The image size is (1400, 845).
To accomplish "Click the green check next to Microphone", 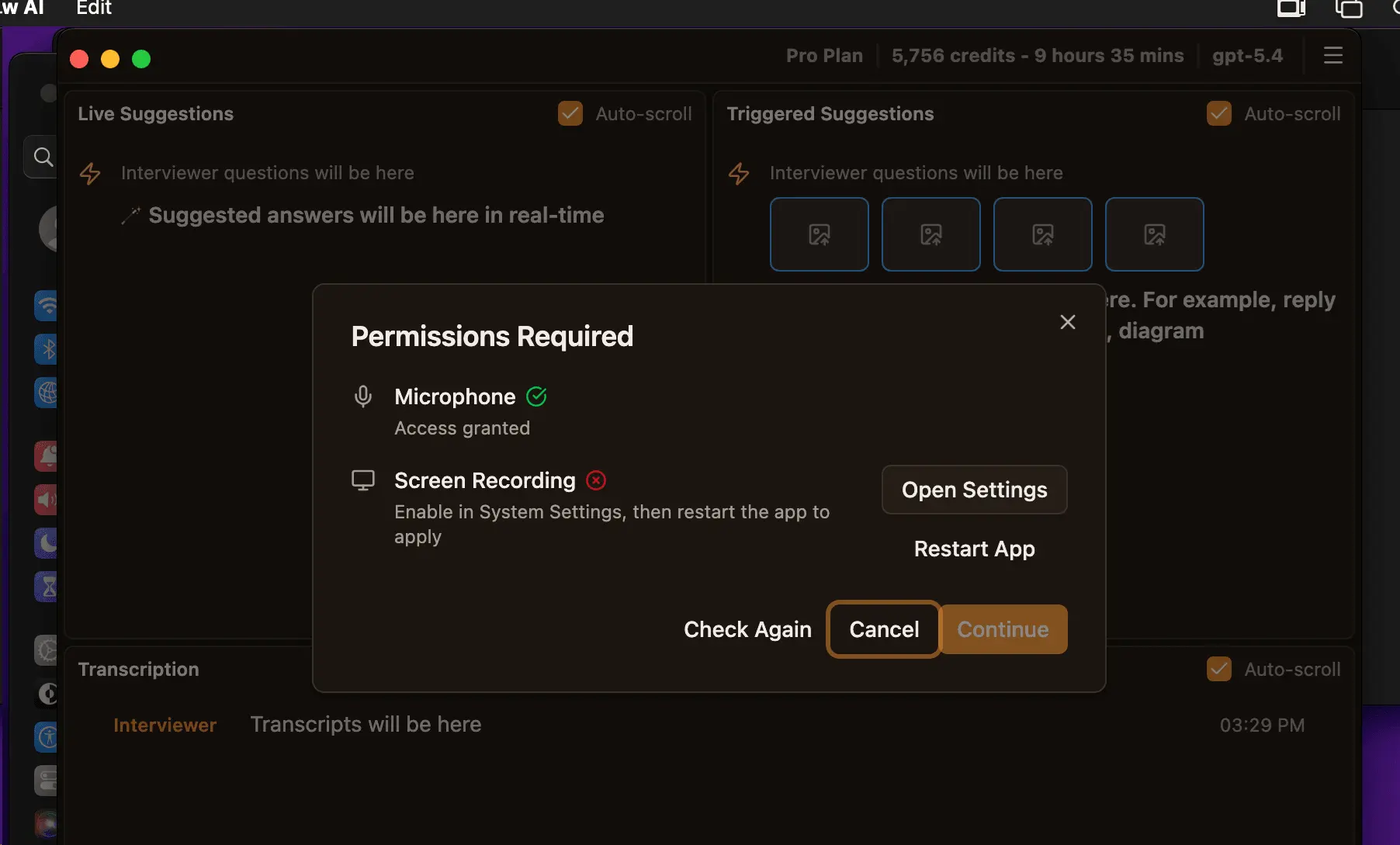I will (536, 397).
